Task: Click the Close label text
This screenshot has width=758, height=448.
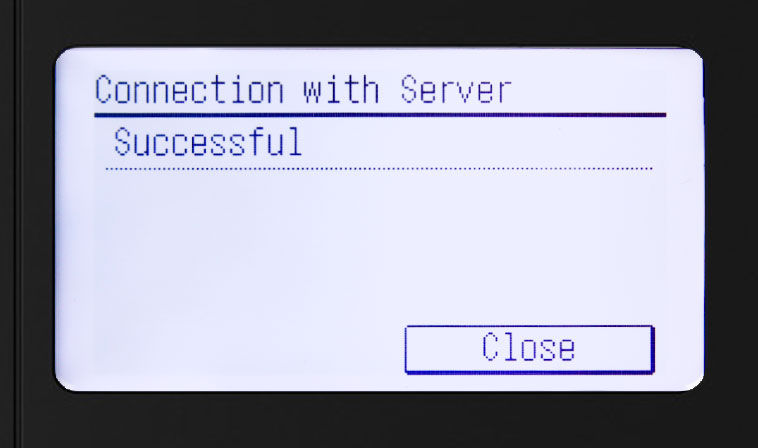Action: (528, 347)
